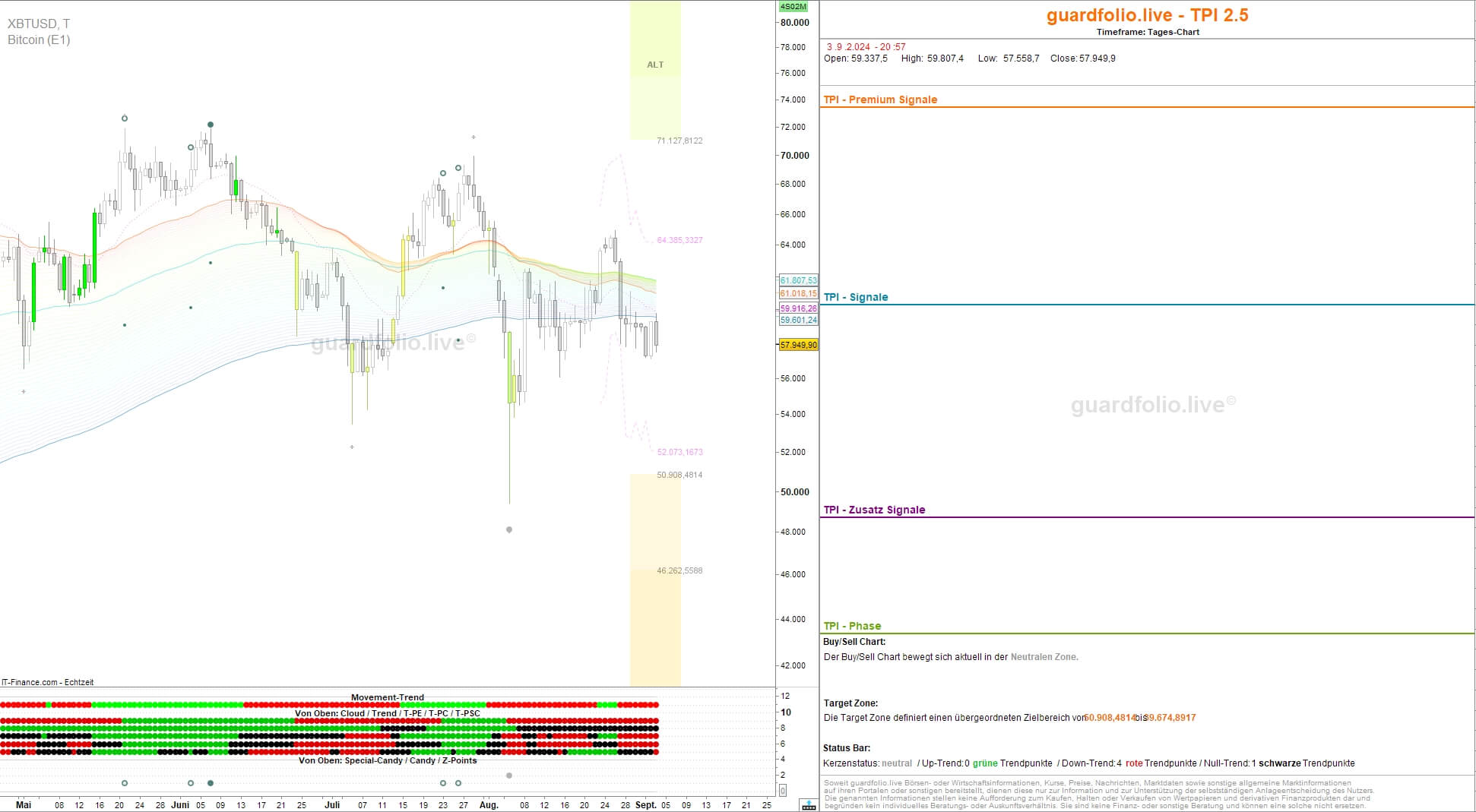This screenshot has height=812, width=1476.
Task: Select the grey dot marker below the August low
Action: pyautogui.click(x=509, y=529)
